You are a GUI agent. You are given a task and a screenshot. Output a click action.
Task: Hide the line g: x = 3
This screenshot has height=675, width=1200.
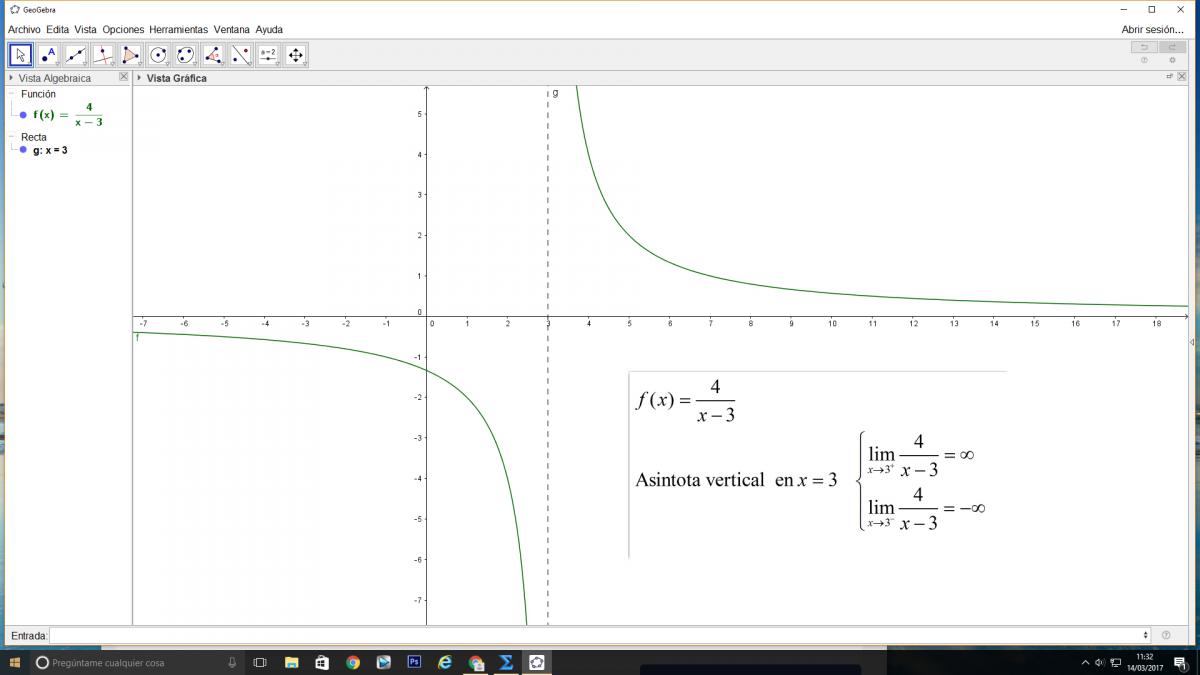click(23, 150)
